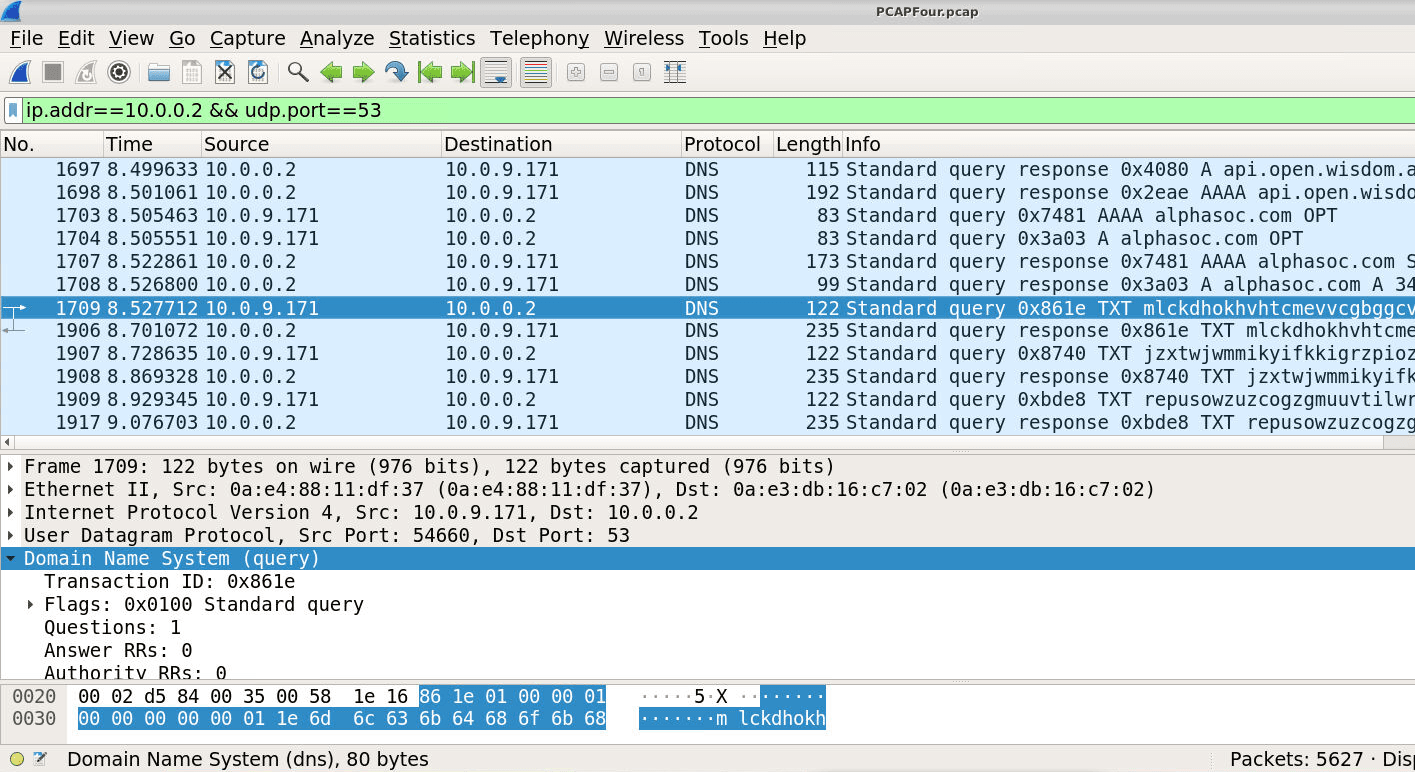Open the Capture menu

click(x=248, y=38)
